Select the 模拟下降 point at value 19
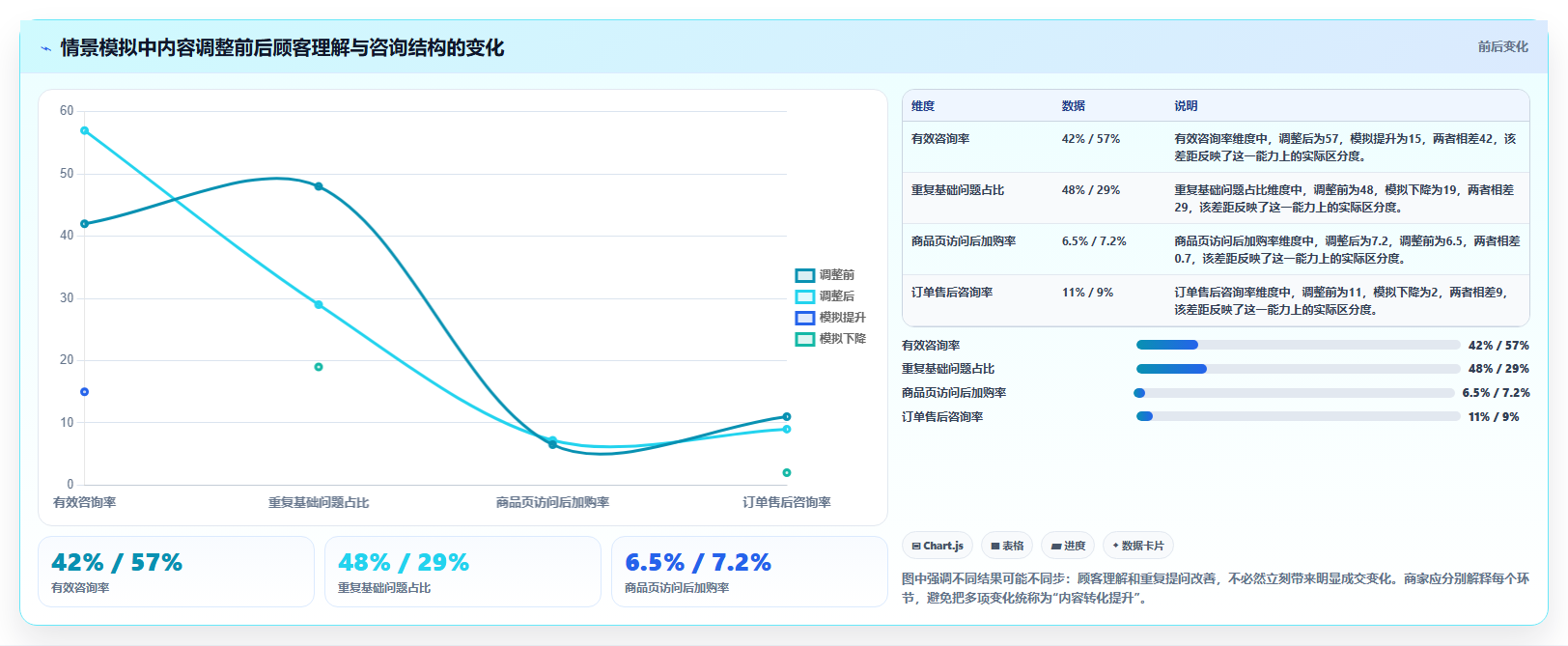The width and height of the screenshot is (1568, 646). [319, 367]
